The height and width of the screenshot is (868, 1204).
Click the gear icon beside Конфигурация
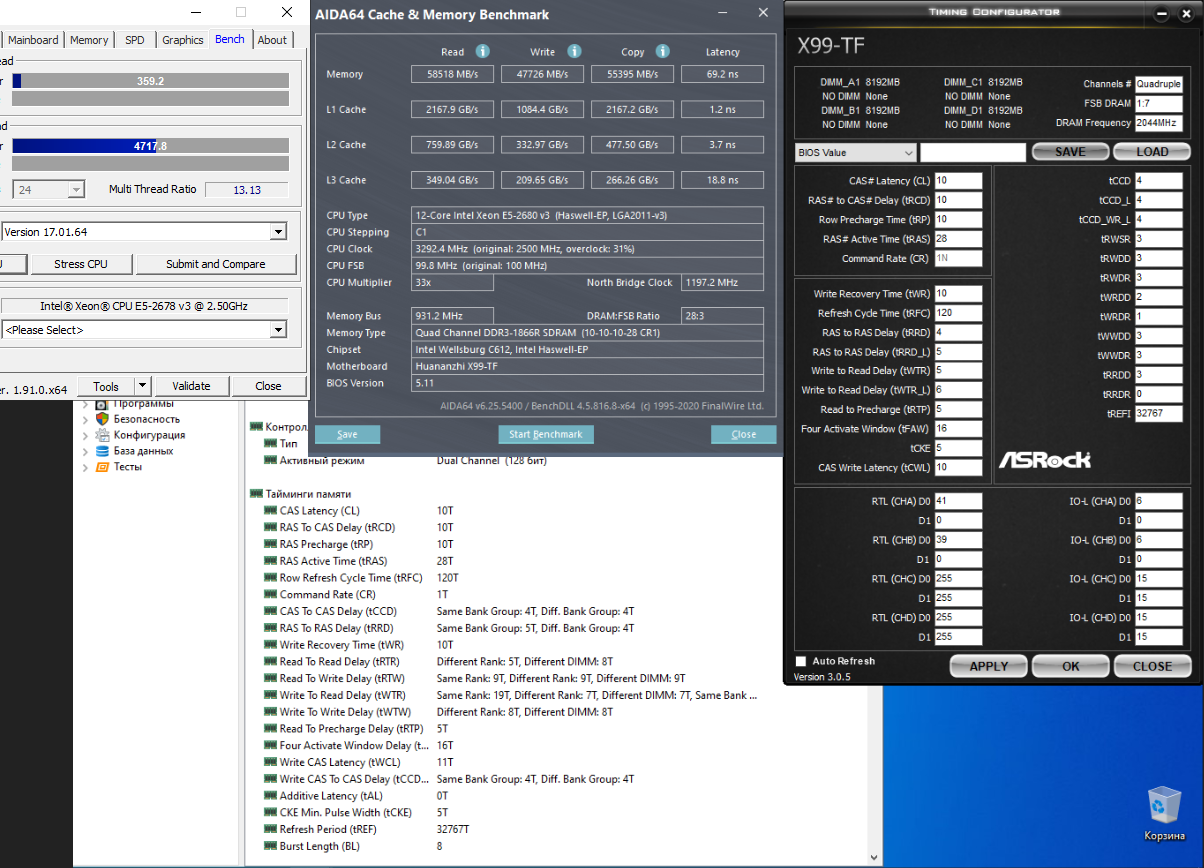pyautogui.click(x=102, y=435)
